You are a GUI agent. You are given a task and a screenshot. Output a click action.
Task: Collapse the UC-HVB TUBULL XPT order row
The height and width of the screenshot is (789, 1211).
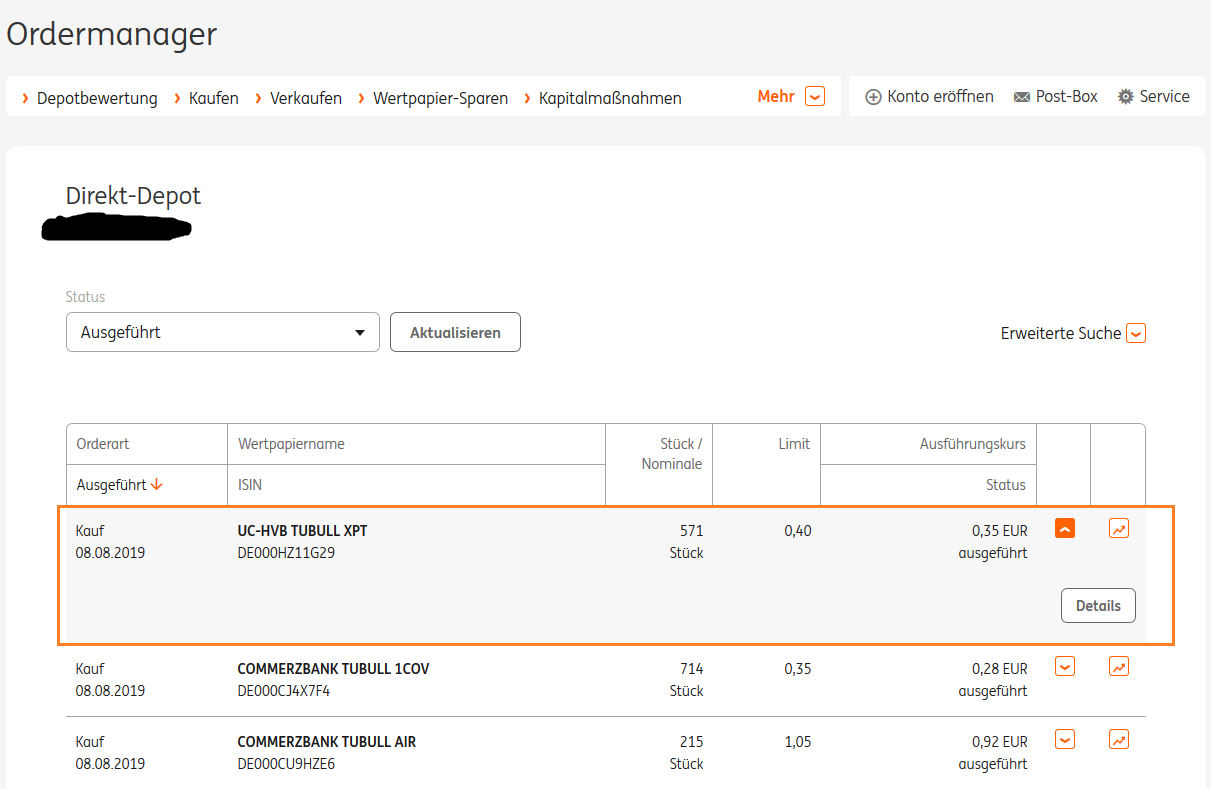point(1065,529)
